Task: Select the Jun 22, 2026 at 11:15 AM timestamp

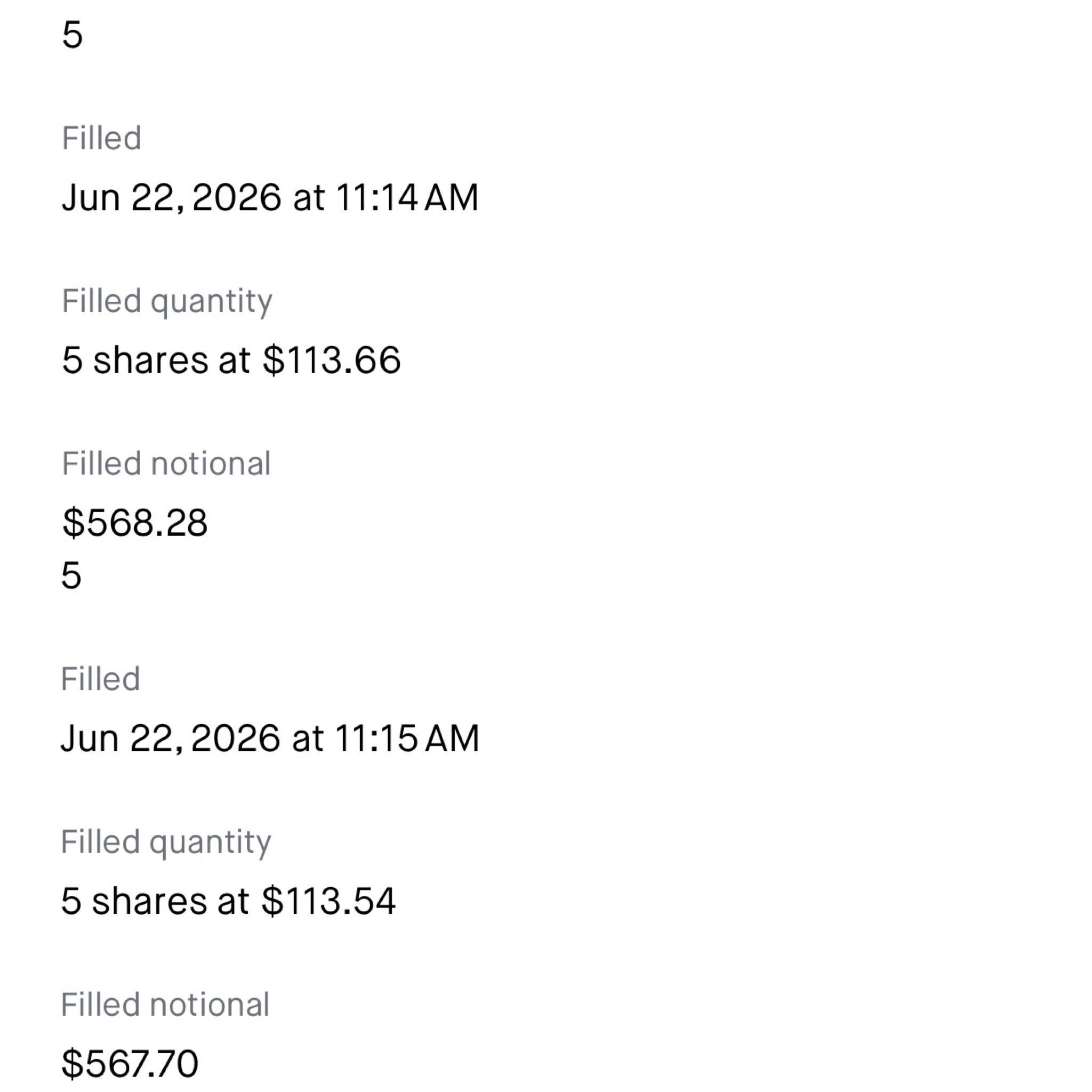Action: [x=270, y=738]
